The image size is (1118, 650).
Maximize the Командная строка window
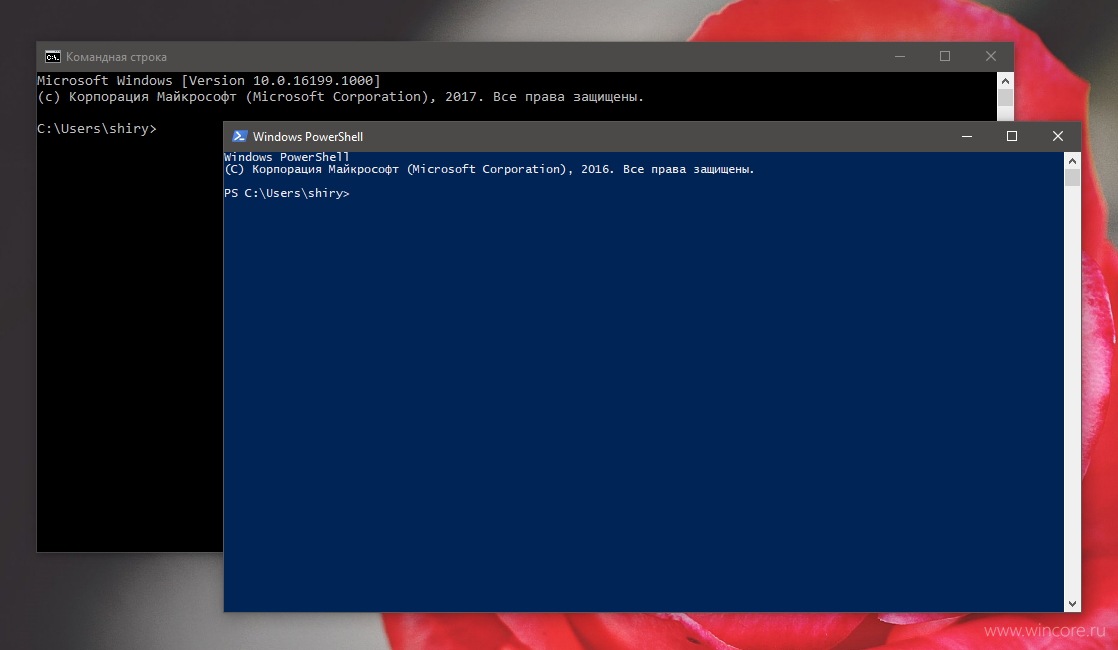click(945, 56)
